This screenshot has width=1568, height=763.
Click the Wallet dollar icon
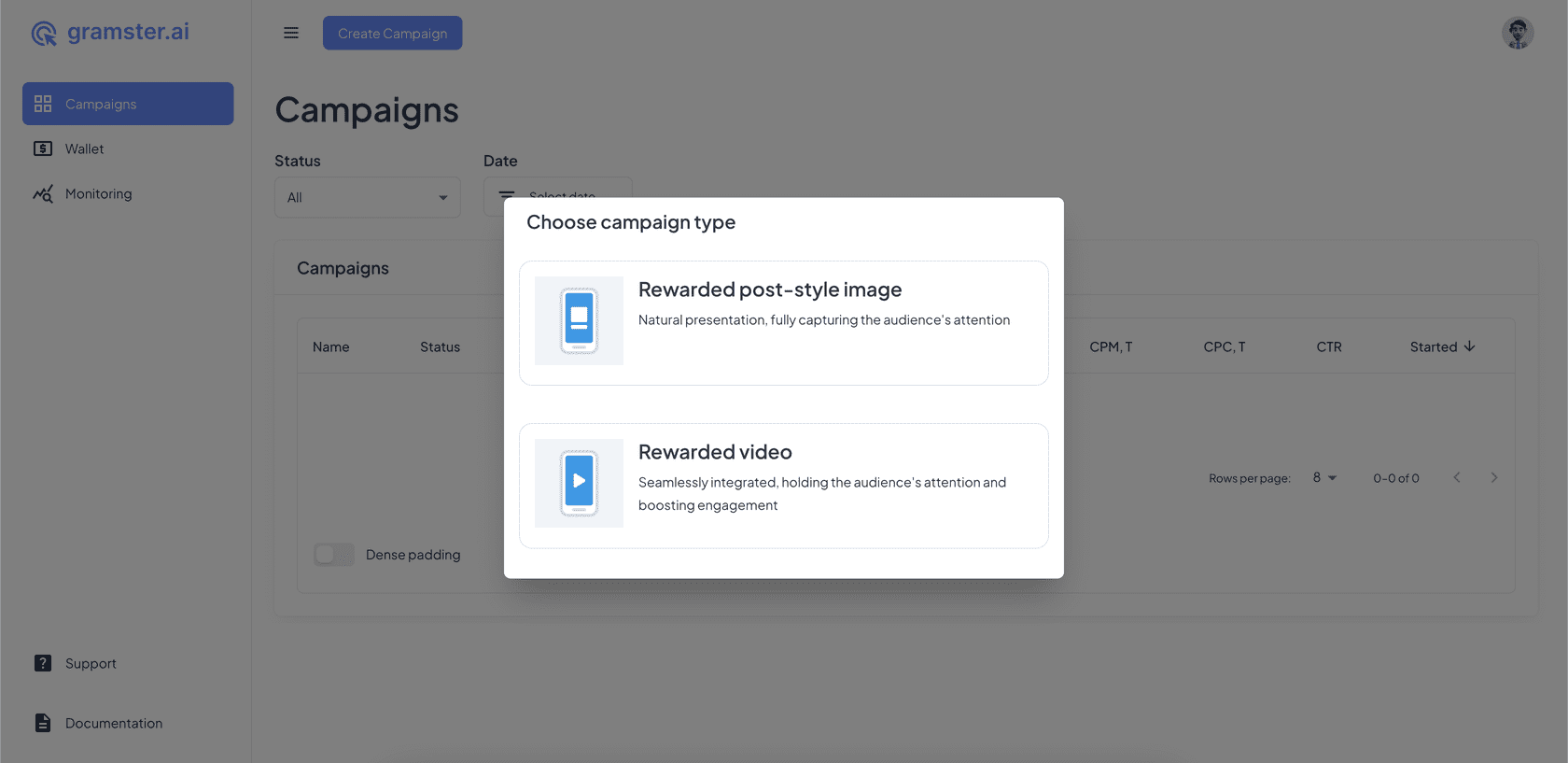point(43,148)
